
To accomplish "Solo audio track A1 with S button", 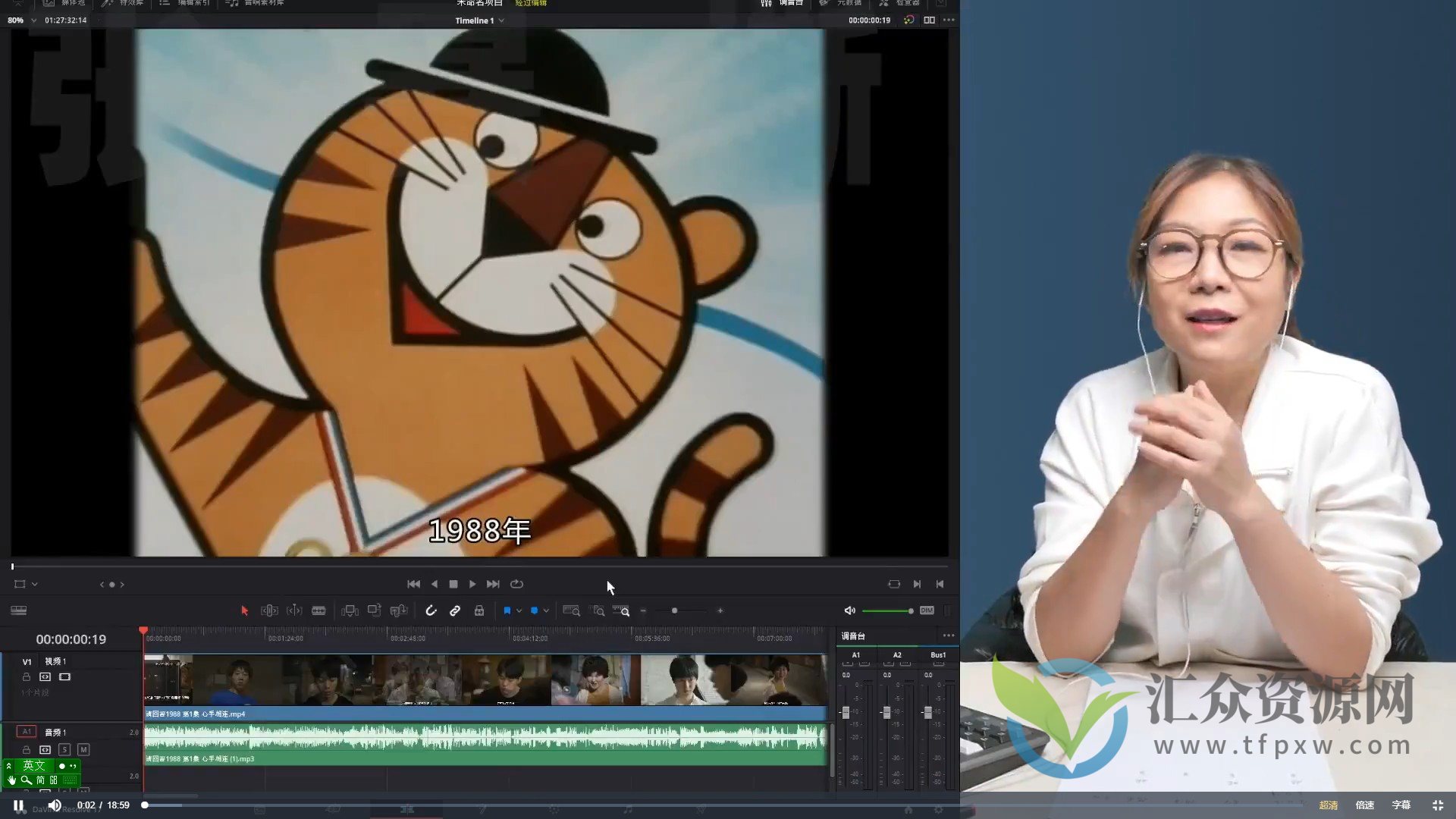I will [x=64, y=749].
